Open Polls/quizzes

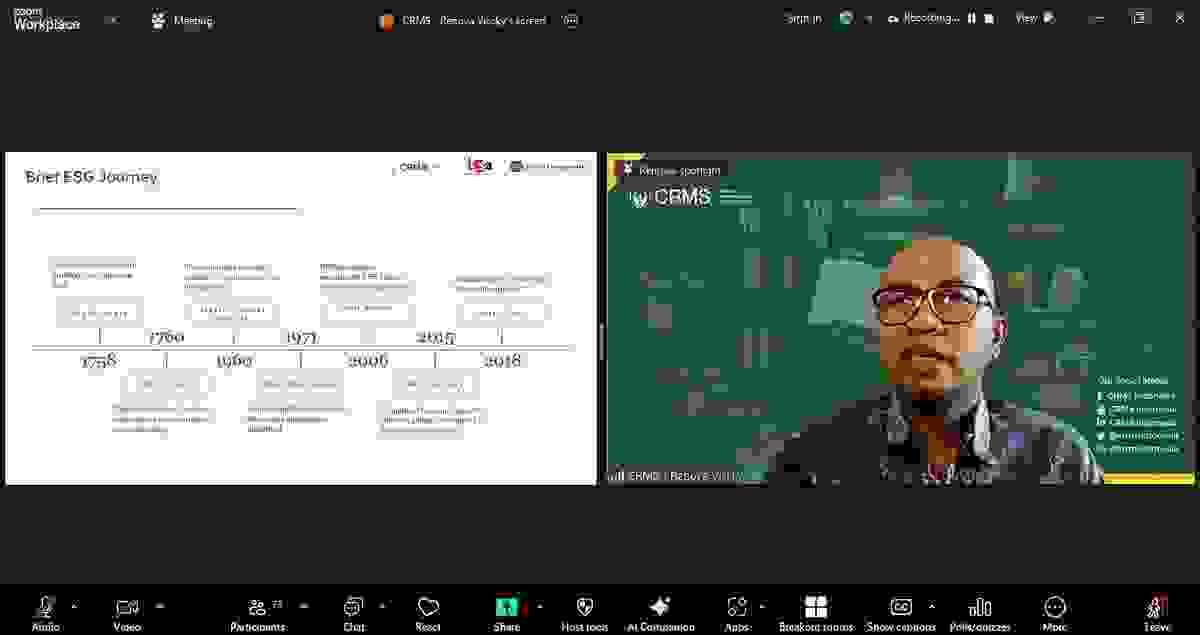coord(980,612)
